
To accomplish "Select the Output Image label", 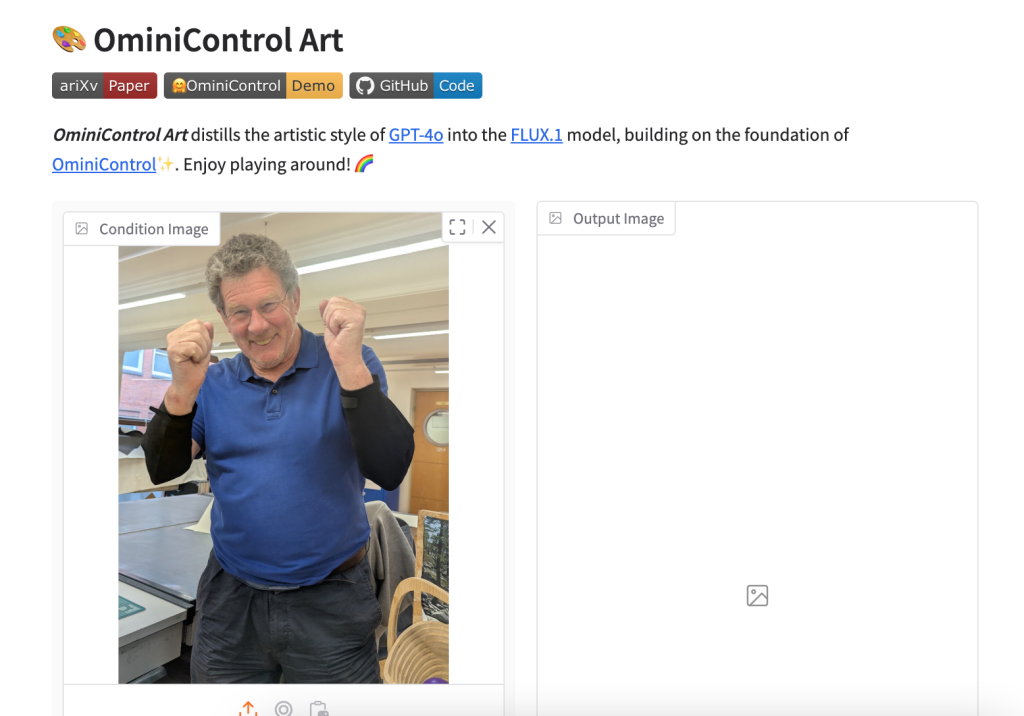I will [618, 218].
